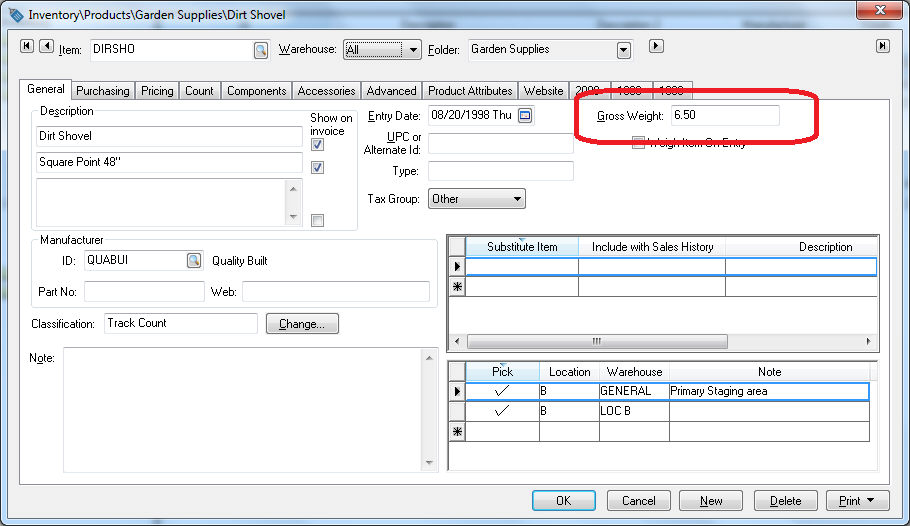Viewport: 910px width, 526px height.
Task: Click the Type input field
Action: point(500,171)
